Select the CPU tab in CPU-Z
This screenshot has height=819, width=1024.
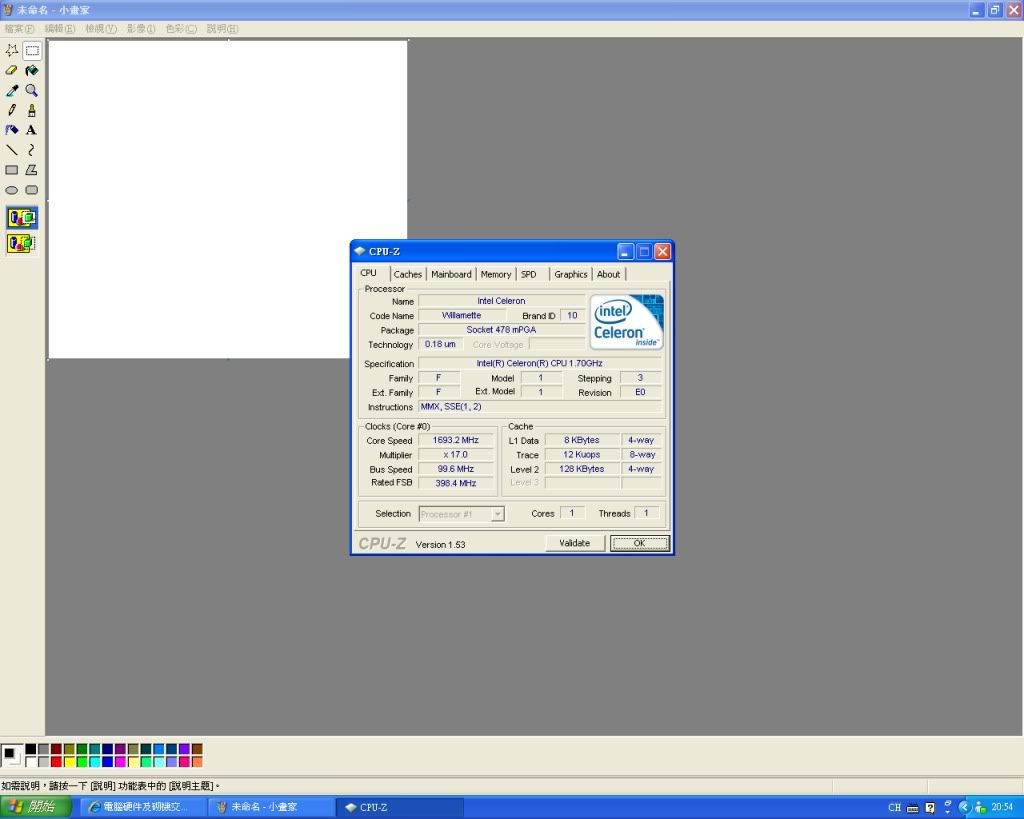pyautogui.click(x=369, y=273)
